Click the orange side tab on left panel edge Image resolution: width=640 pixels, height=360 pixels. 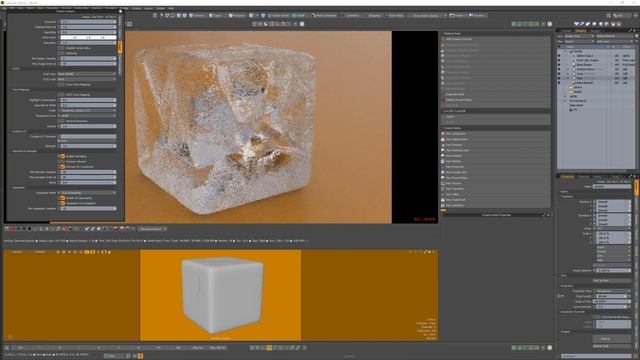tap(120, 47)
